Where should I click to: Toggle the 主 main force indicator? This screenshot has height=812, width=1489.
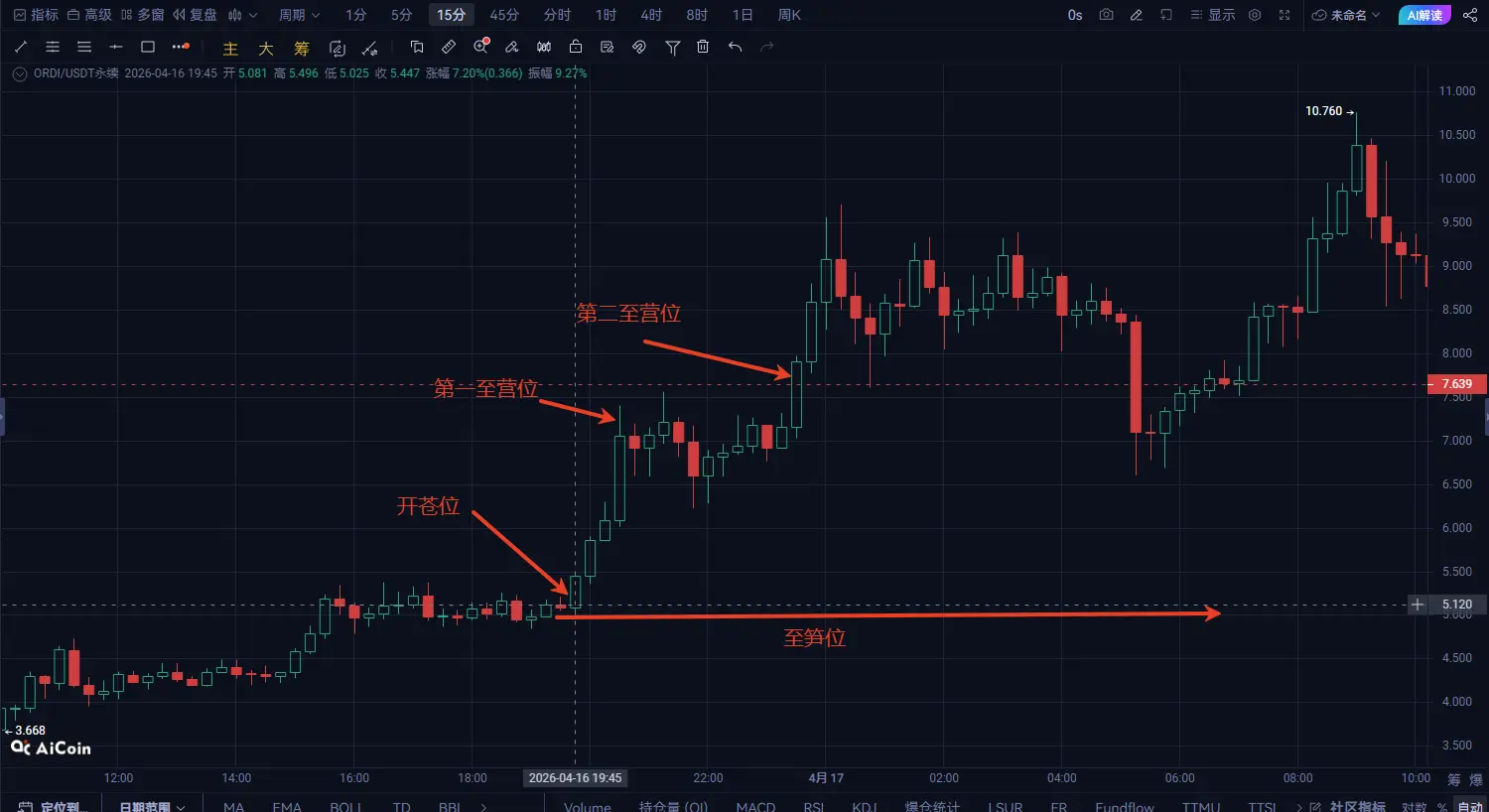[x=230, y=48]
